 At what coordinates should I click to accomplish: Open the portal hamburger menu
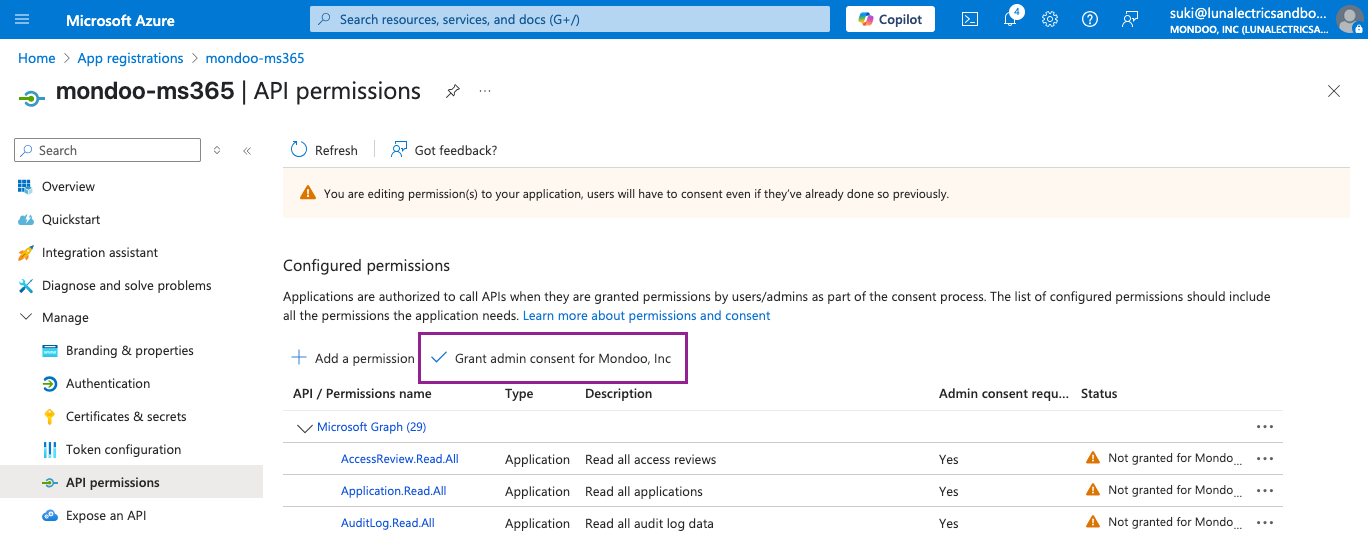pos(23,19)
